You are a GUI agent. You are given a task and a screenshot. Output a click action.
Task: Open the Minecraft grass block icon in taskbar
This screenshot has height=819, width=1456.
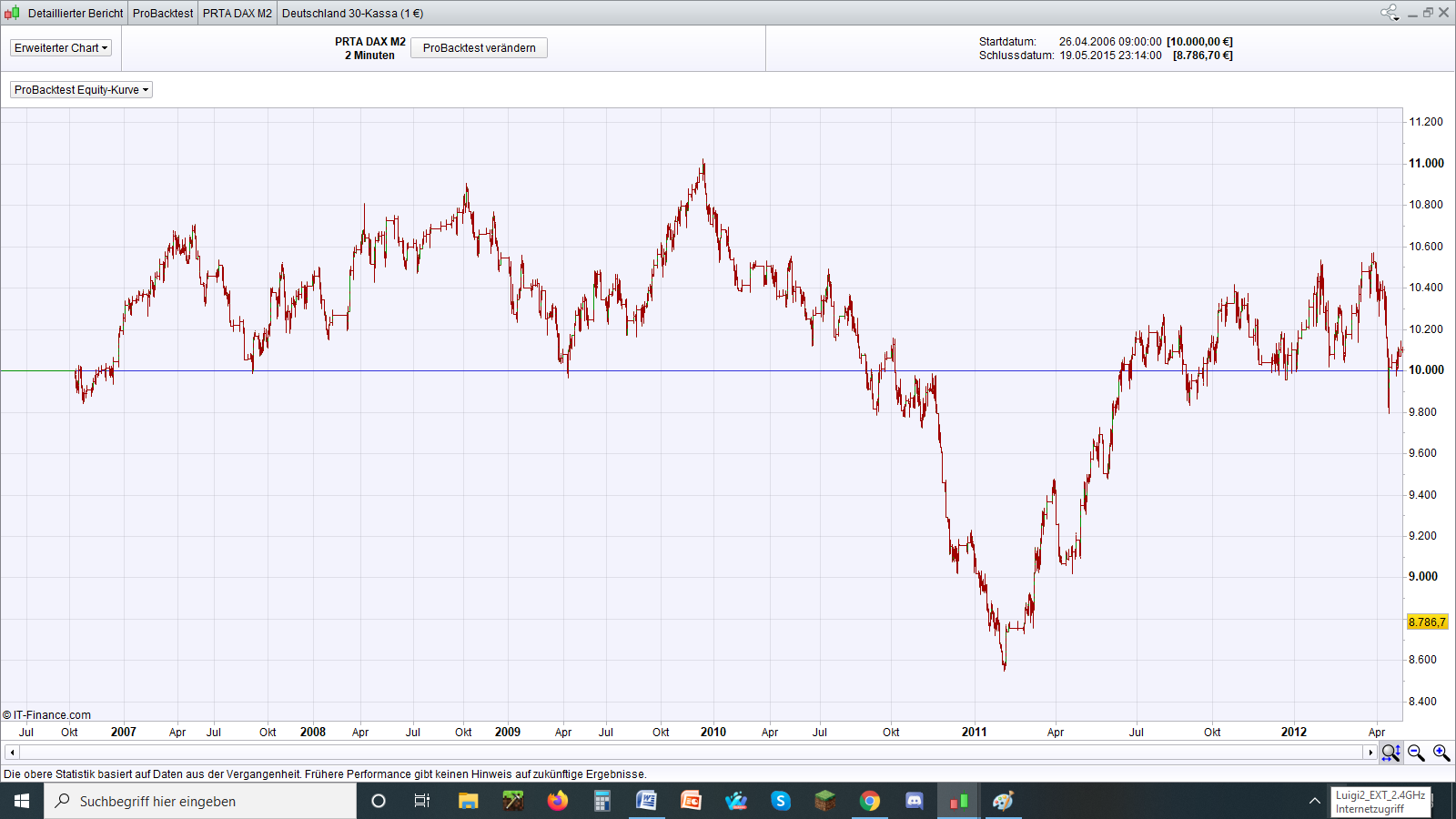(x=825, y=801)
